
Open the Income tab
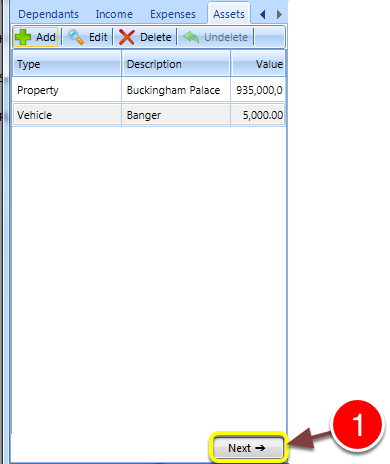point(114,14)
